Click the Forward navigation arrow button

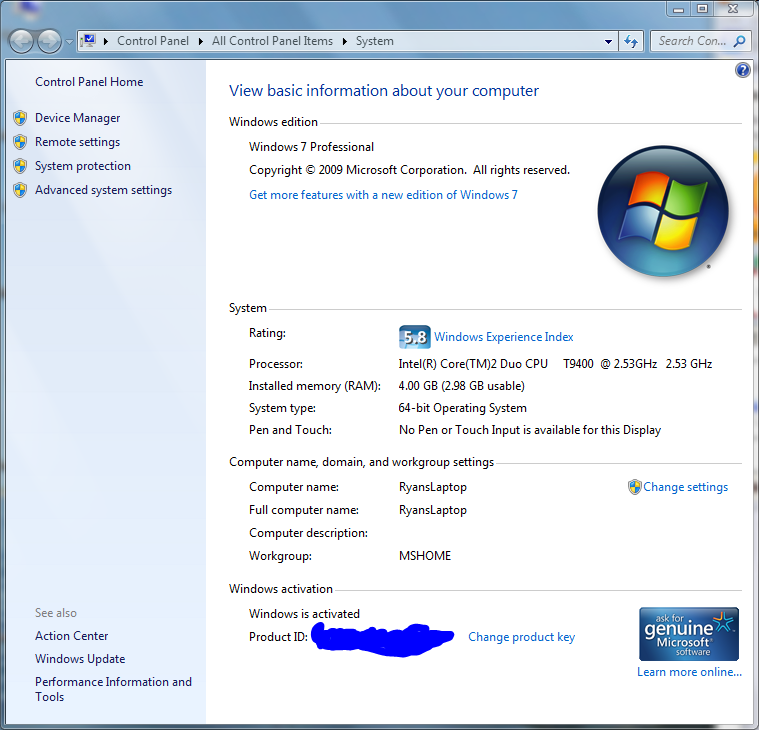pyautogui.click(x=49, y=41)
